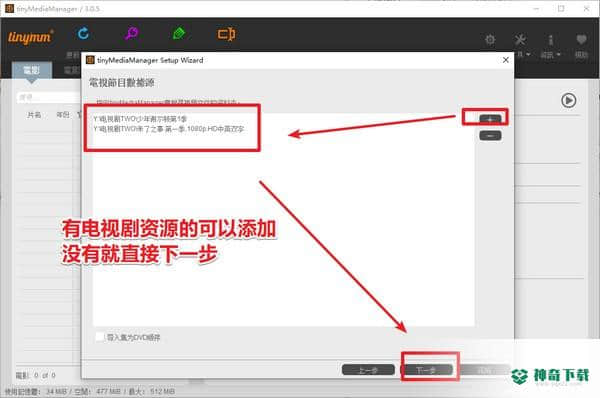Click the tinyMediaManager Setup Wizard title icon
The width and height of the screenshot is (600, 398).
(90, 60)
